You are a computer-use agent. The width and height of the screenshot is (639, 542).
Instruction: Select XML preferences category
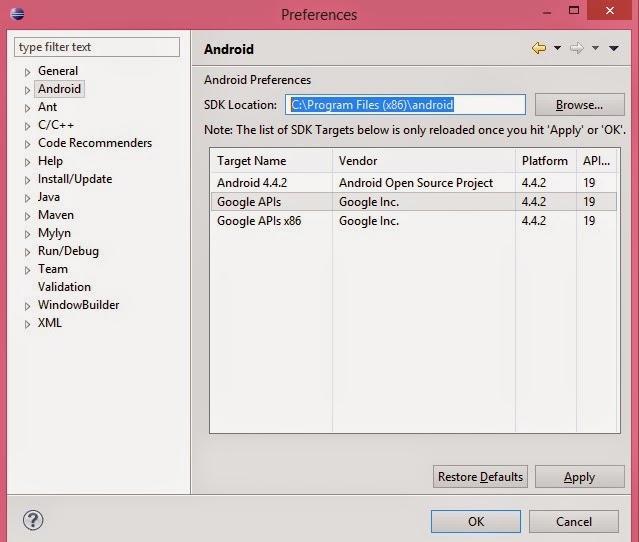(x=50, y=323)
